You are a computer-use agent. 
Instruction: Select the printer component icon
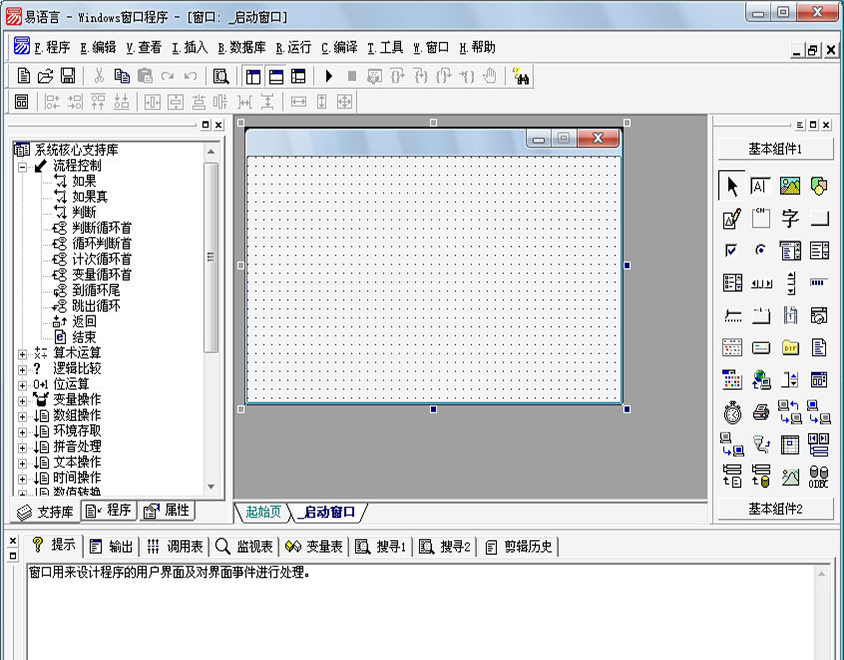point(761,412)
